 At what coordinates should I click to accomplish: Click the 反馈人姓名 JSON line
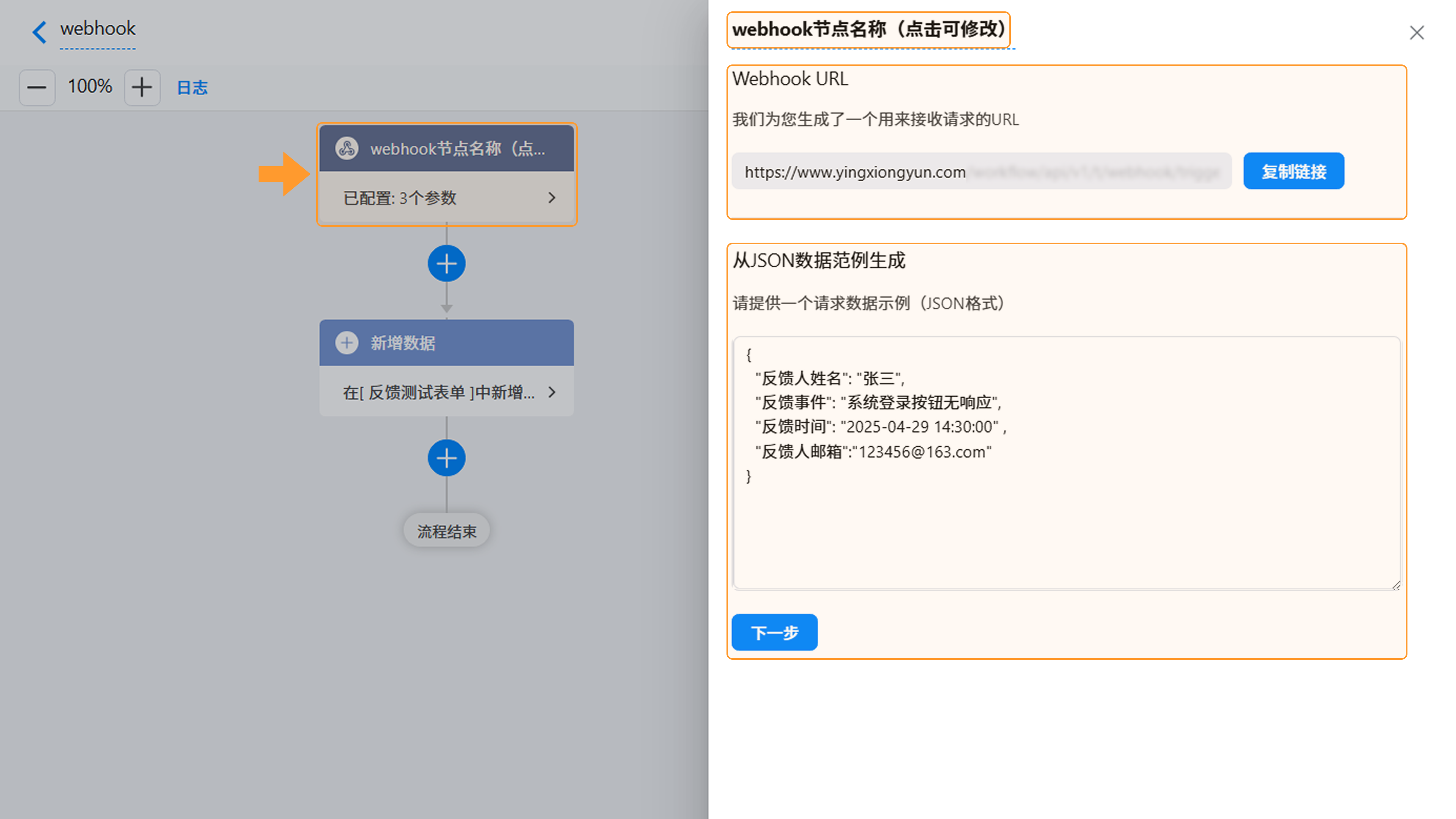point(830,378)
